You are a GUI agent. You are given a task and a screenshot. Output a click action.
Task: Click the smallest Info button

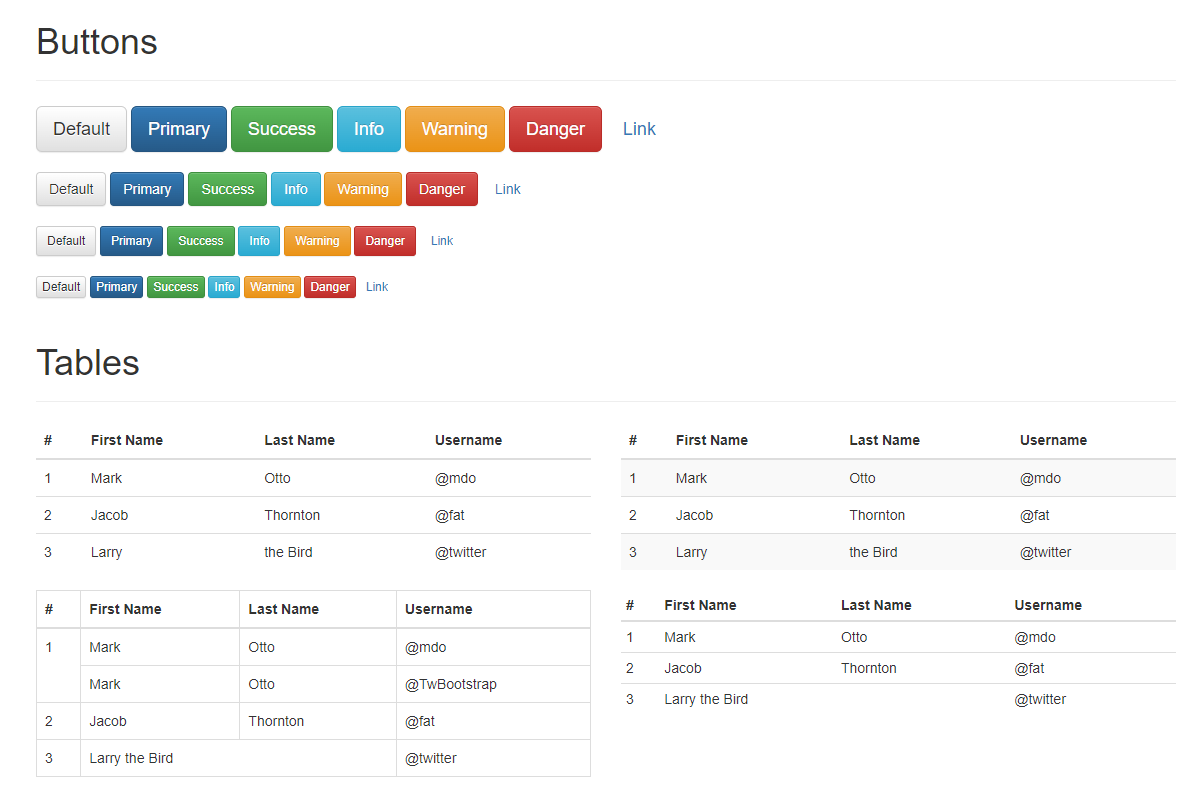tap(224, 287)
